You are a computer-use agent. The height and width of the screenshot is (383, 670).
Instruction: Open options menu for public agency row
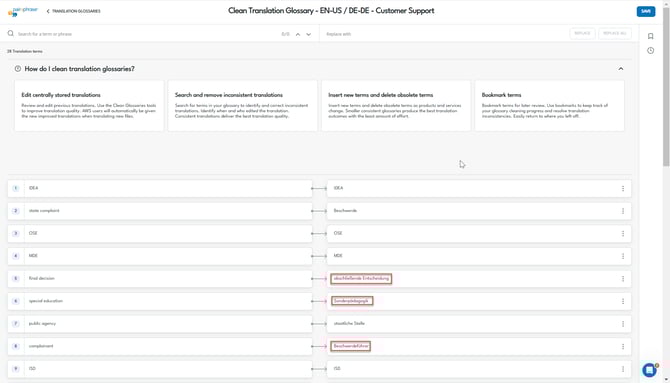coord(623,324)
